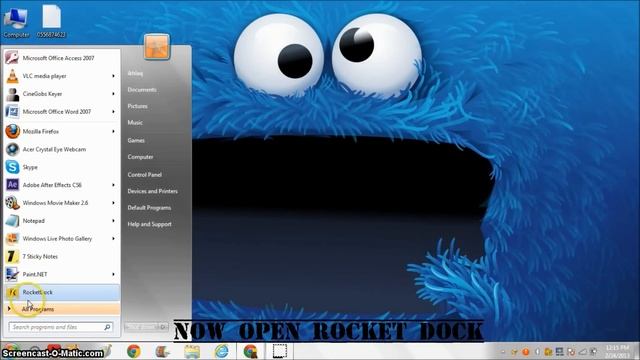The height and width of the screenshot is (360, 640).
Task: Launch Windows Movie Maker 2.6
Action: click(x=61, y=203)
